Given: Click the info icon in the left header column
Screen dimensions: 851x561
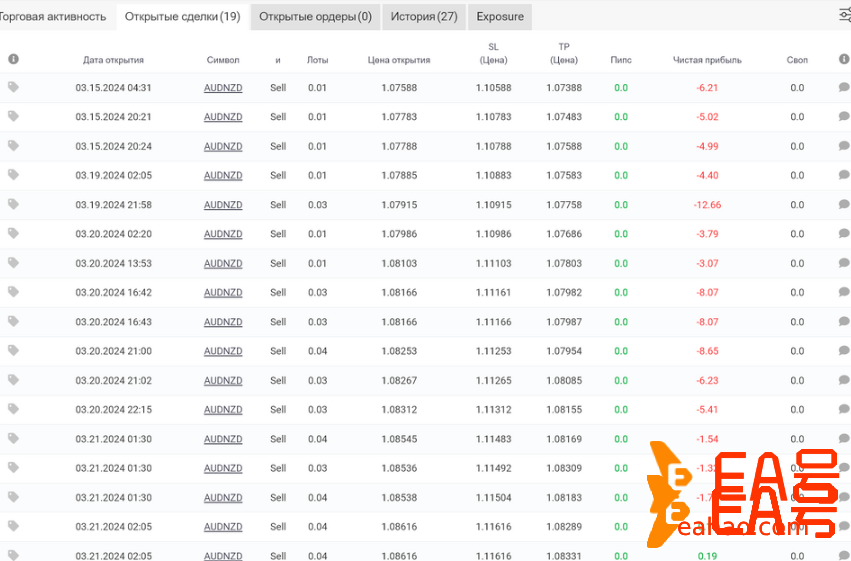Looking at the screenshot, I should pyautogui.click(x=13, y=59).
